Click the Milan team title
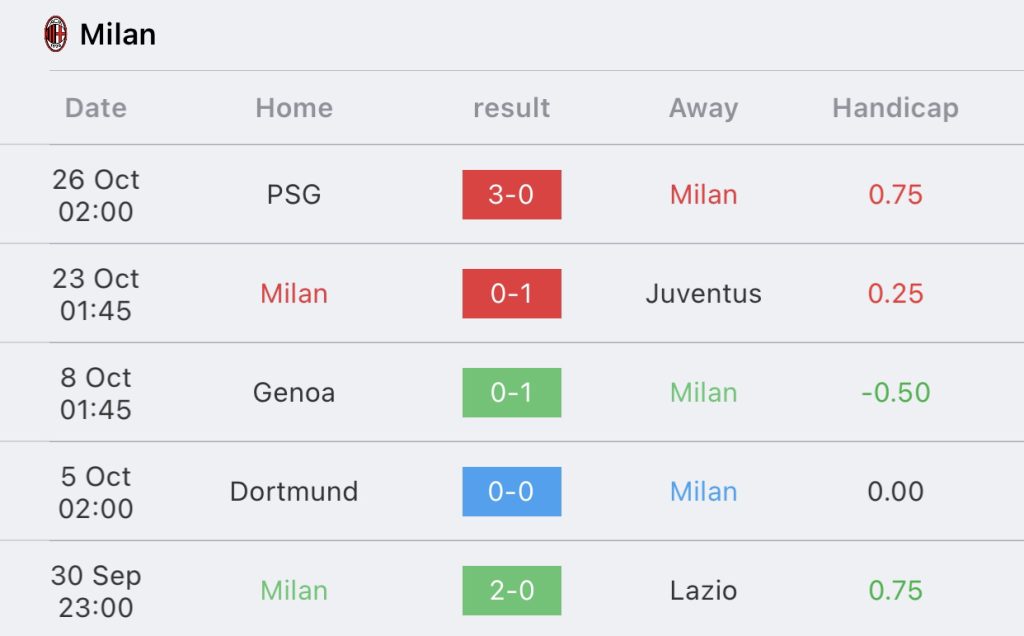Image resolution: width=1024 pixels, height=636 pixels. pyautogui.click(x=118, y=34)
